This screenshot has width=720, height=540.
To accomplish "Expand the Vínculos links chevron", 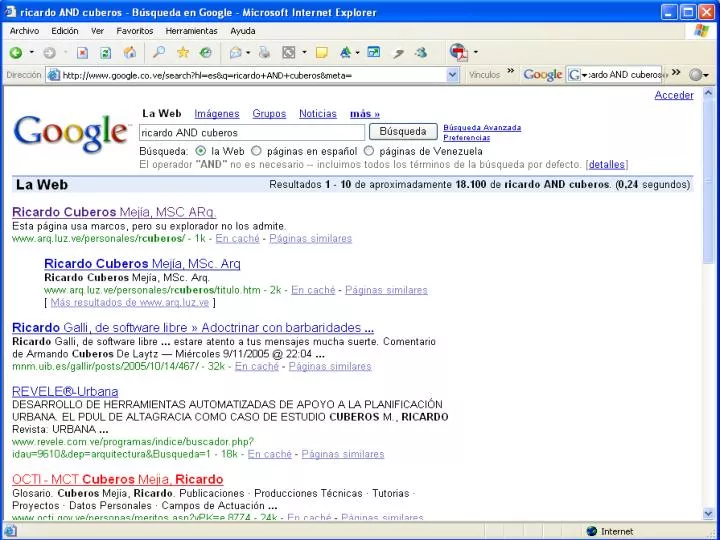I will point(511,71).
